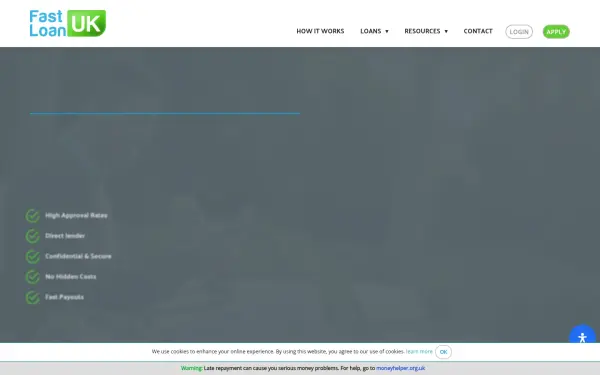Click the Direct lender text

click(65, 236)
